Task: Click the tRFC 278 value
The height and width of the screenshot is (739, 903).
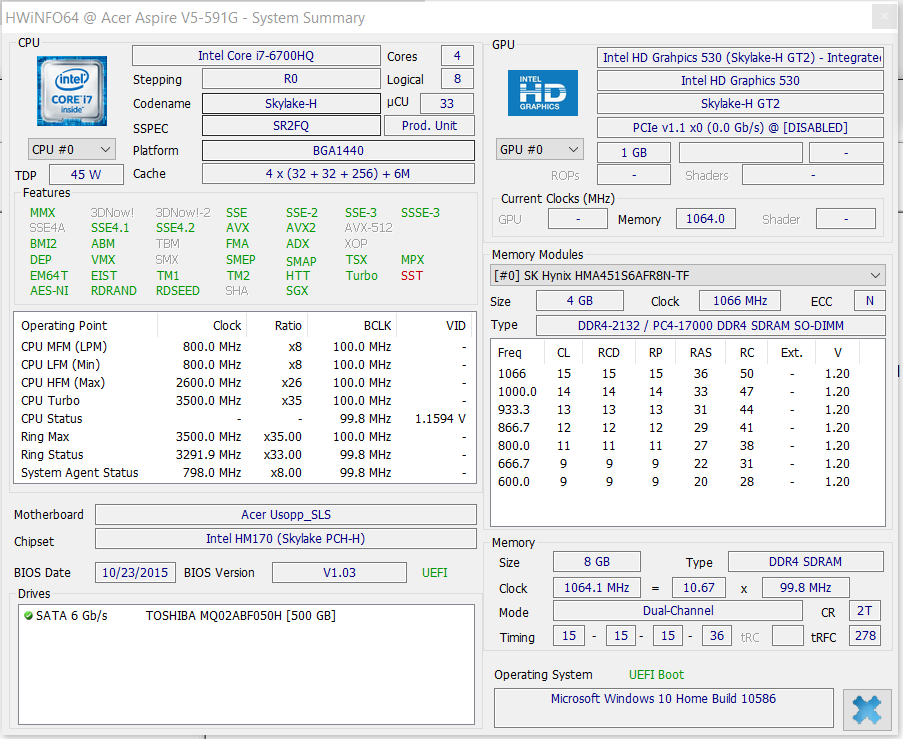Action: tap(866, 636)
